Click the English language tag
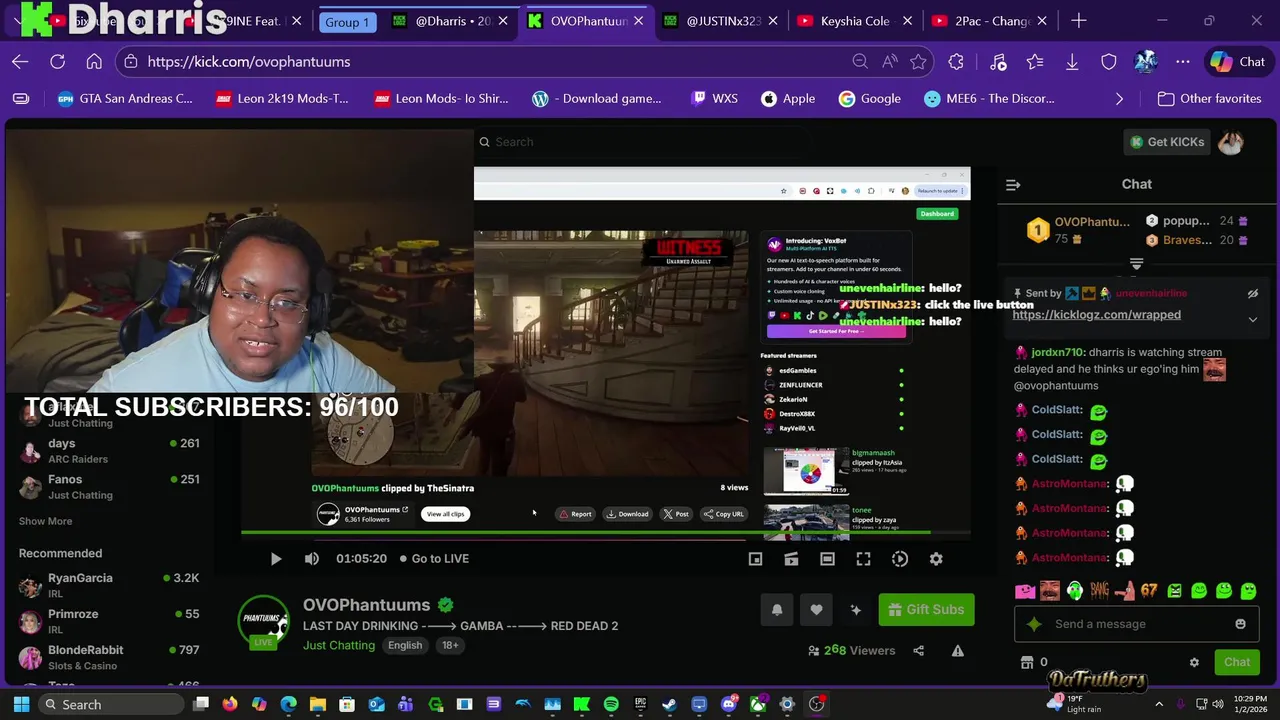Image resolution: width=1280 pixels, height=720 pixels. point(405,646)
